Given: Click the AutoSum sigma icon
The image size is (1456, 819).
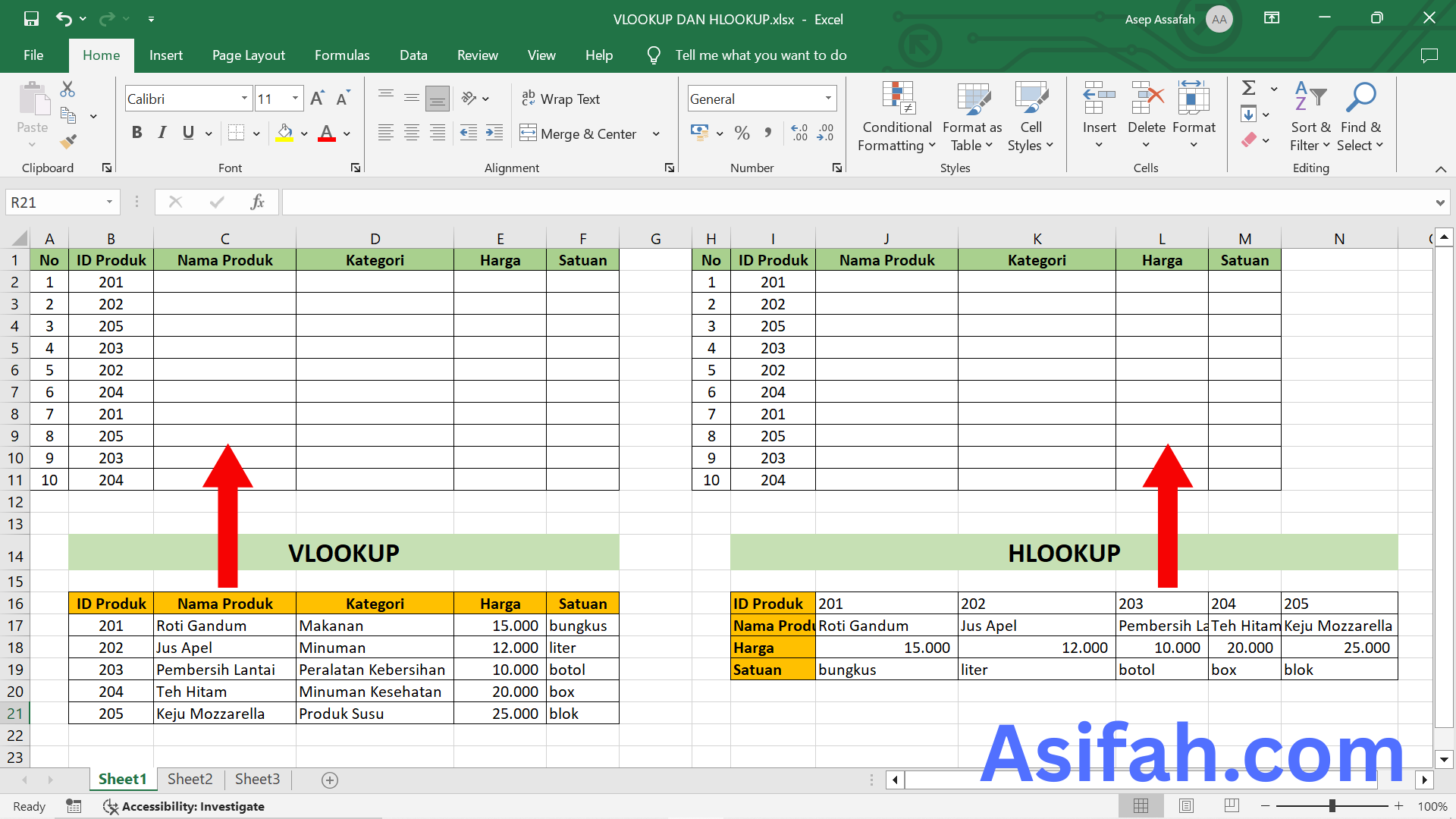Looking at the screenshot, I should (1249, 88).
